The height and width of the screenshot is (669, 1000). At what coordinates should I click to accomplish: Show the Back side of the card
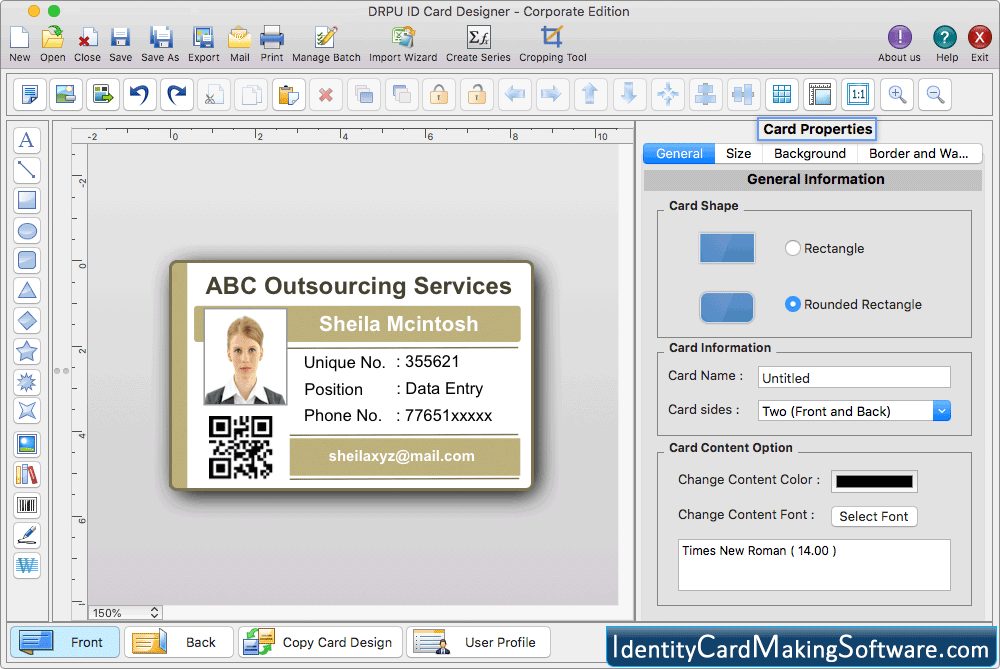pyautogui.click(x=179, y=642)
